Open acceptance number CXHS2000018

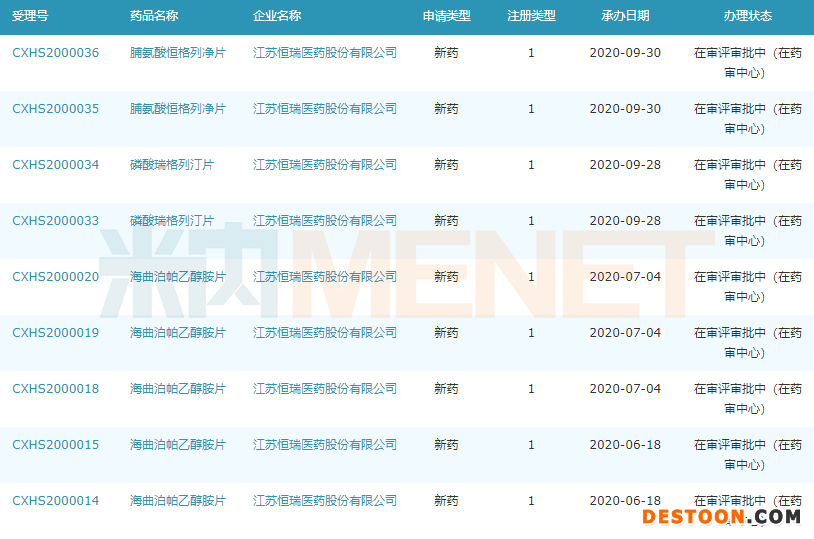[x=56, y=389]
